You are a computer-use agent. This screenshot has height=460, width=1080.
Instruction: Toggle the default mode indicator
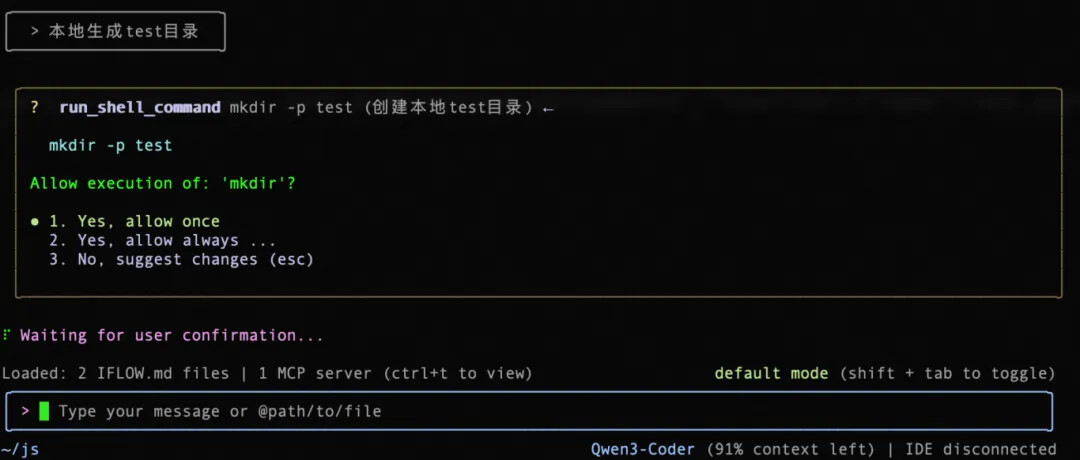[771, 373]
